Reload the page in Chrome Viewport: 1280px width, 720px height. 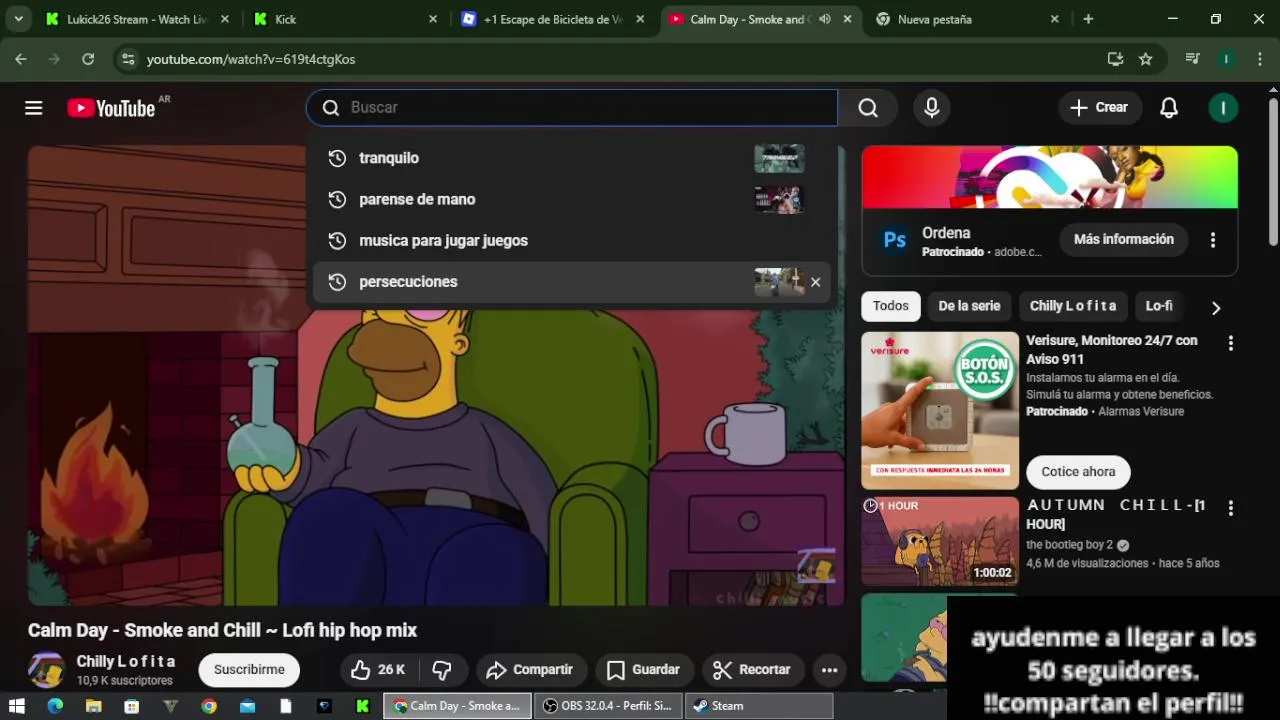(x=88, y=59)
